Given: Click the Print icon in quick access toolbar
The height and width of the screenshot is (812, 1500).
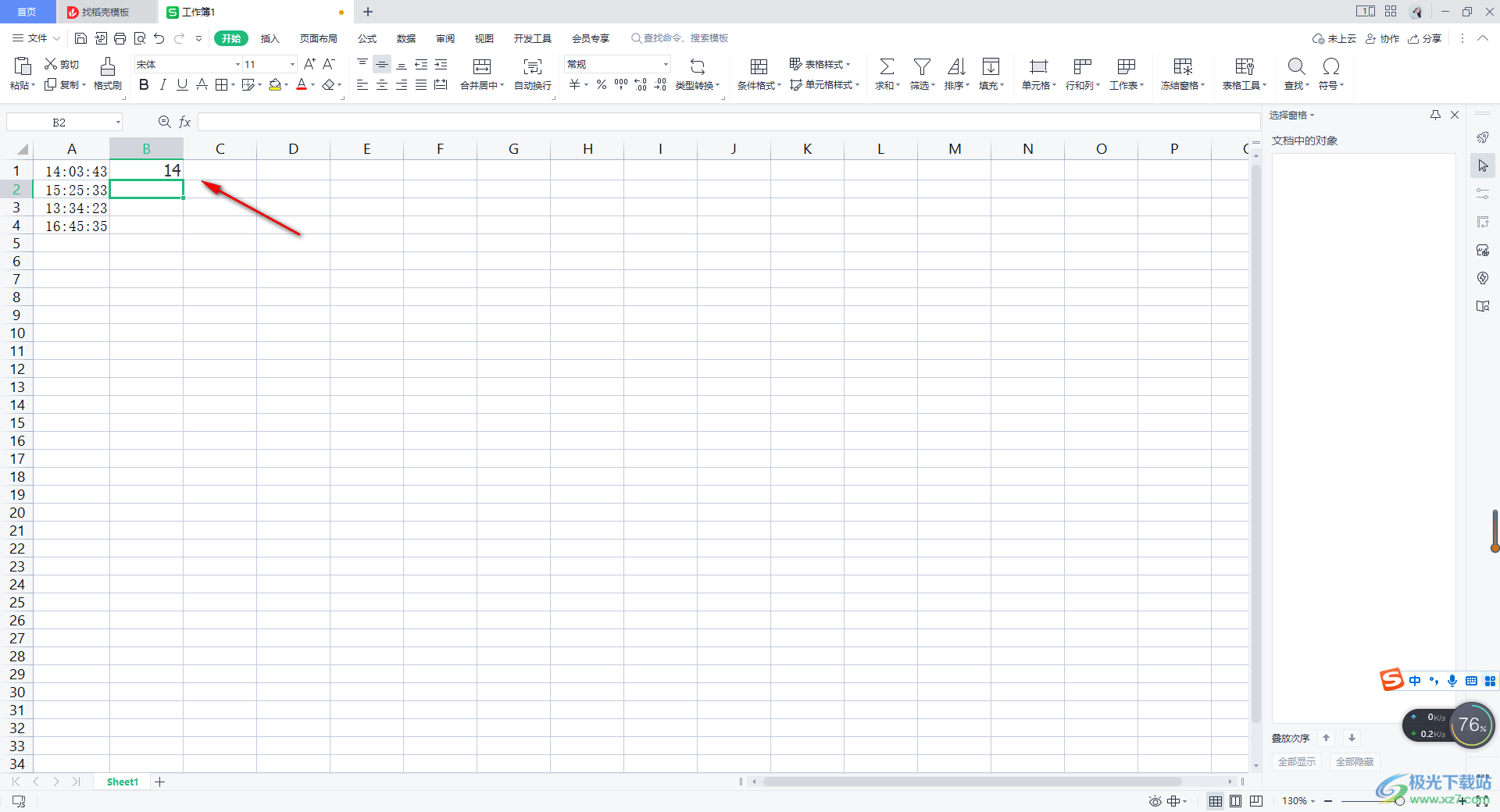Looking at the screenshot, I should coord(120,38).
